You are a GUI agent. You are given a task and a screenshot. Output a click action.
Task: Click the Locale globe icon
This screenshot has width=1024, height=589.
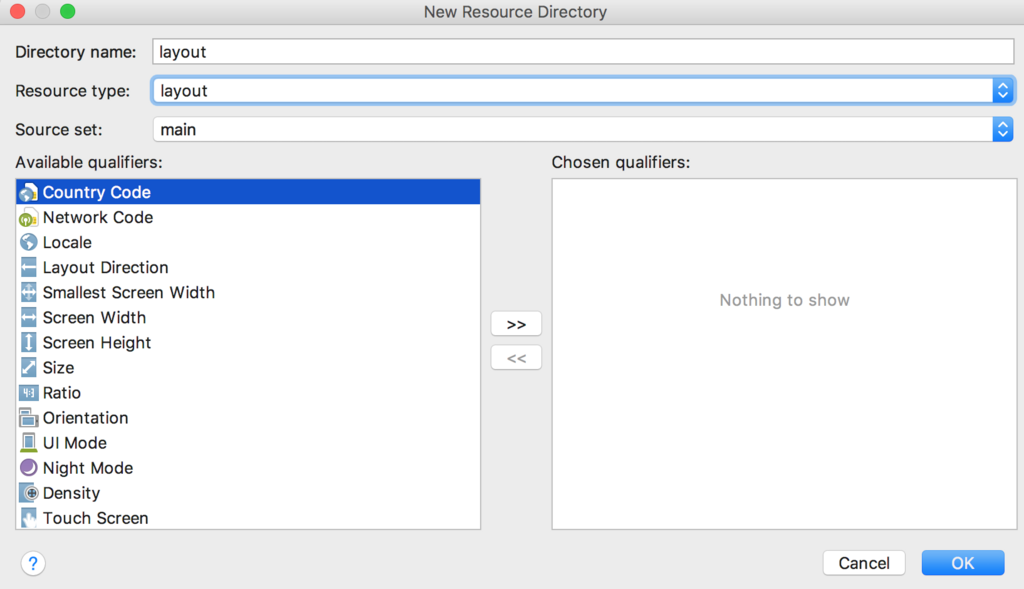[28, 242]
